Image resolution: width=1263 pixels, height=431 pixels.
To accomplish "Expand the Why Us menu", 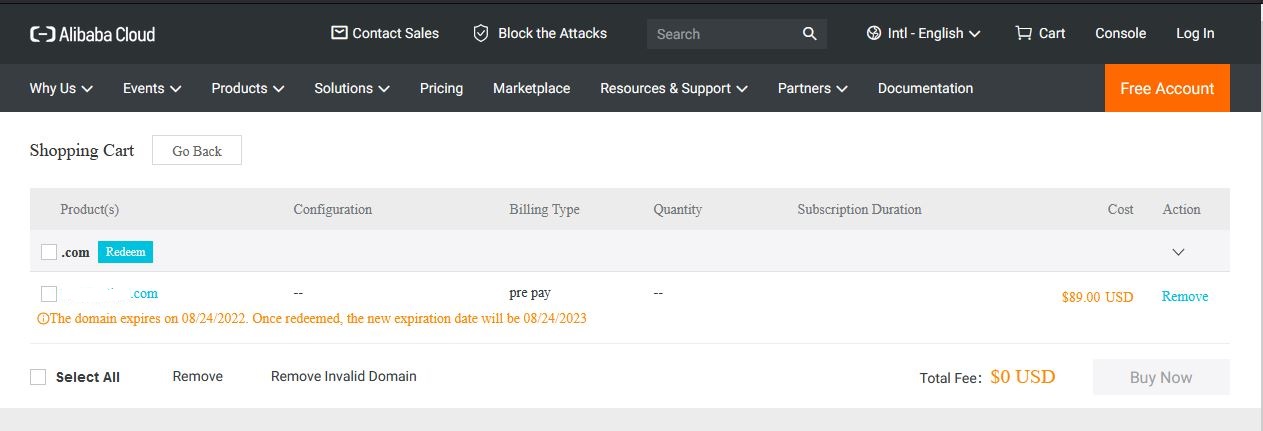I will (x=61, y=88).
